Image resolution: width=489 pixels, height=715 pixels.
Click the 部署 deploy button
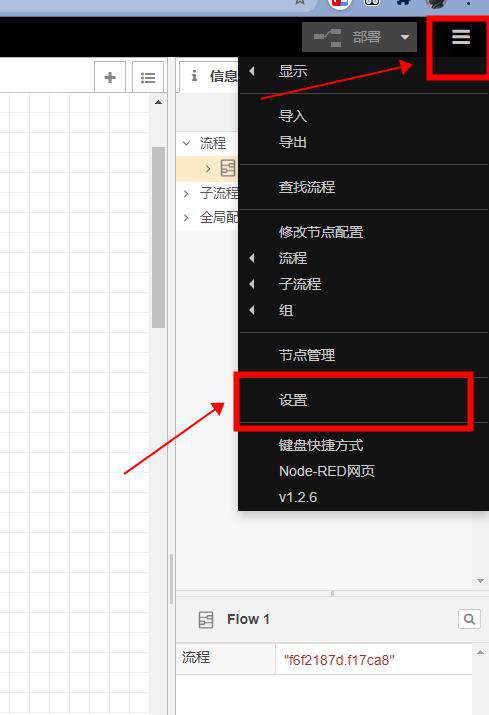click(349, 37)
